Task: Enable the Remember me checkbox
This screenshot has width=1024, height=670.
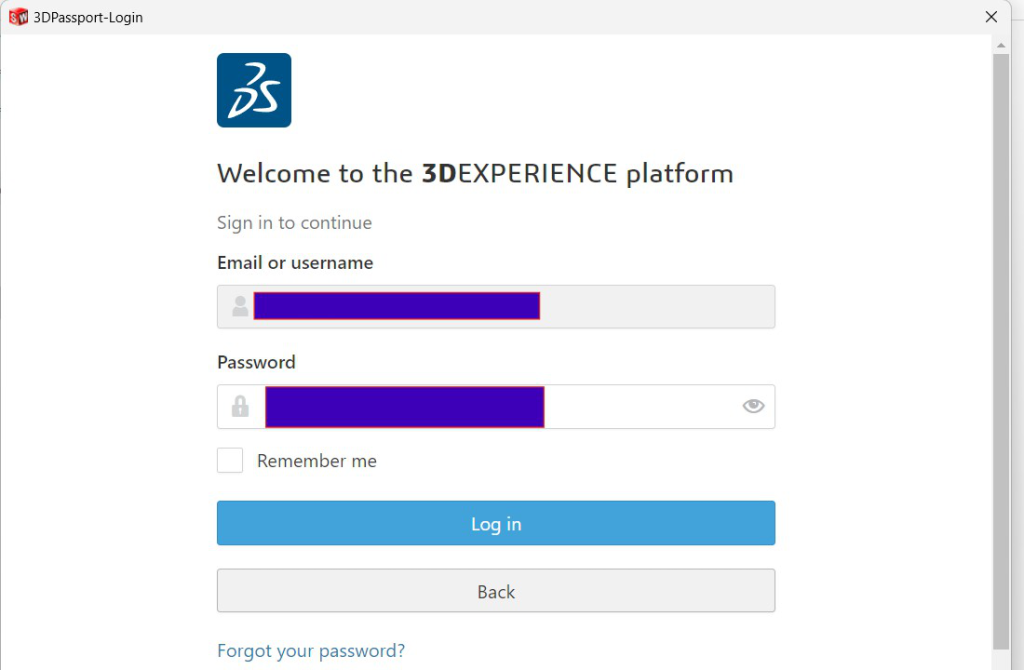Action: pos(230,460)
